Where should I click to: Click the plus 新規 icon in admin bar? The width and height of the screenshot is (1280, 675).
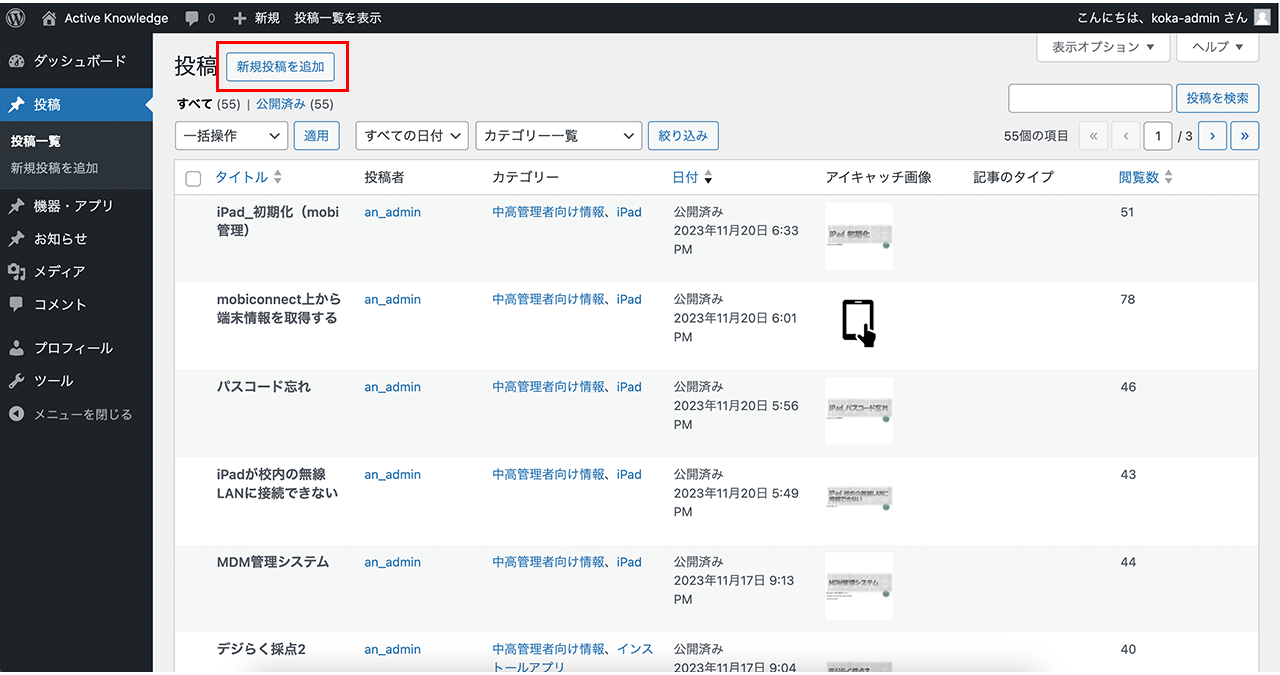coord(239,18)
